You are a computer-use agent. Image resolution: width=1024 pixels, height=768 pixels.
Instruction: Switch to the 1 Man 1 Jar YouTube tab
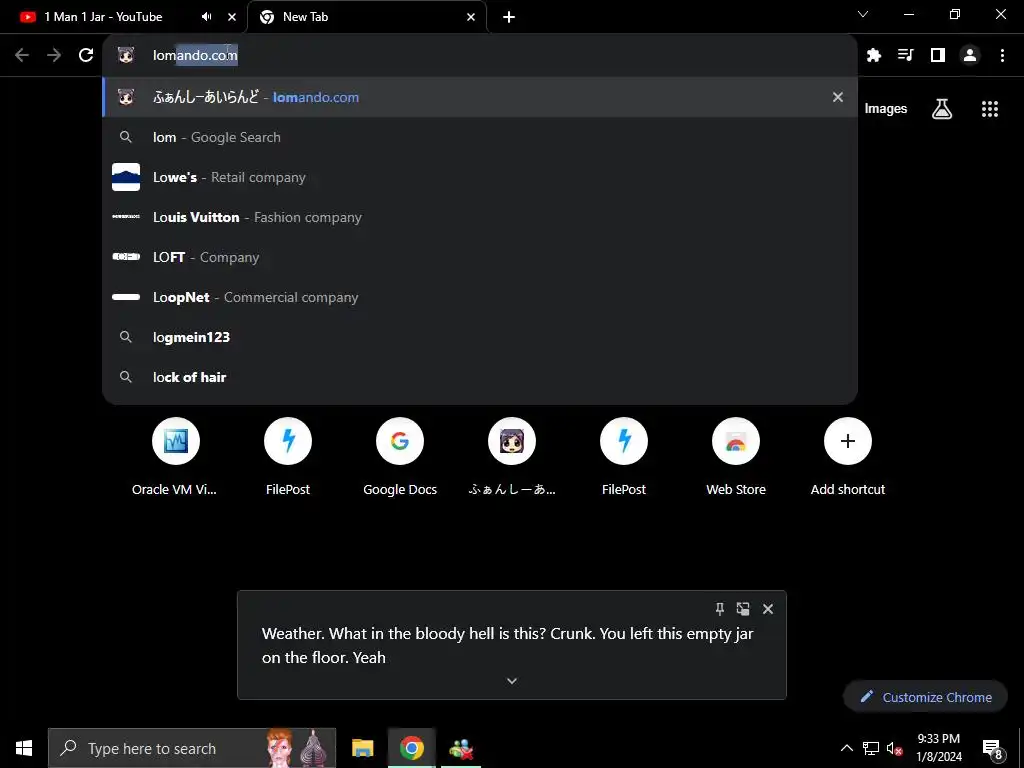click(x=103, y=17)
